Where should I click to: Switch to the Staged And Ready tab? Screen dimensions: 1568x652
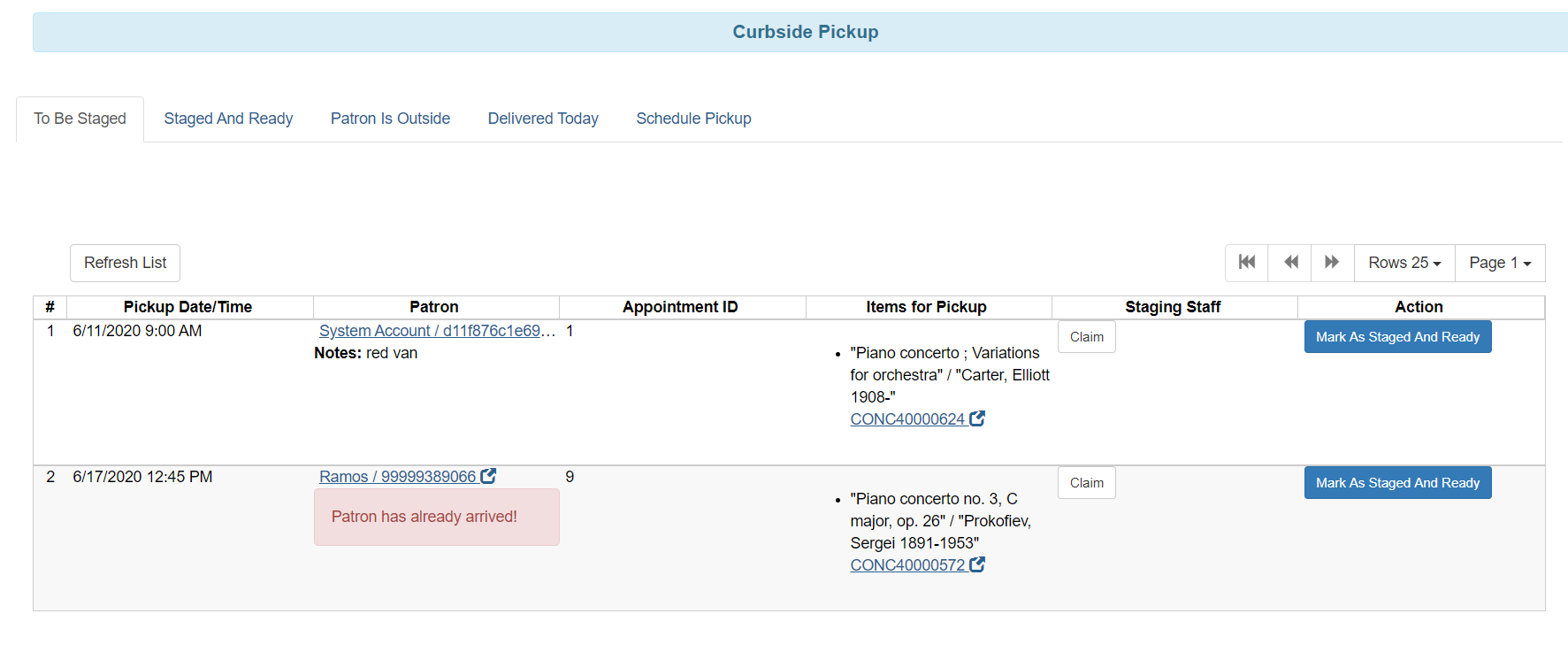tap(227, 118)
